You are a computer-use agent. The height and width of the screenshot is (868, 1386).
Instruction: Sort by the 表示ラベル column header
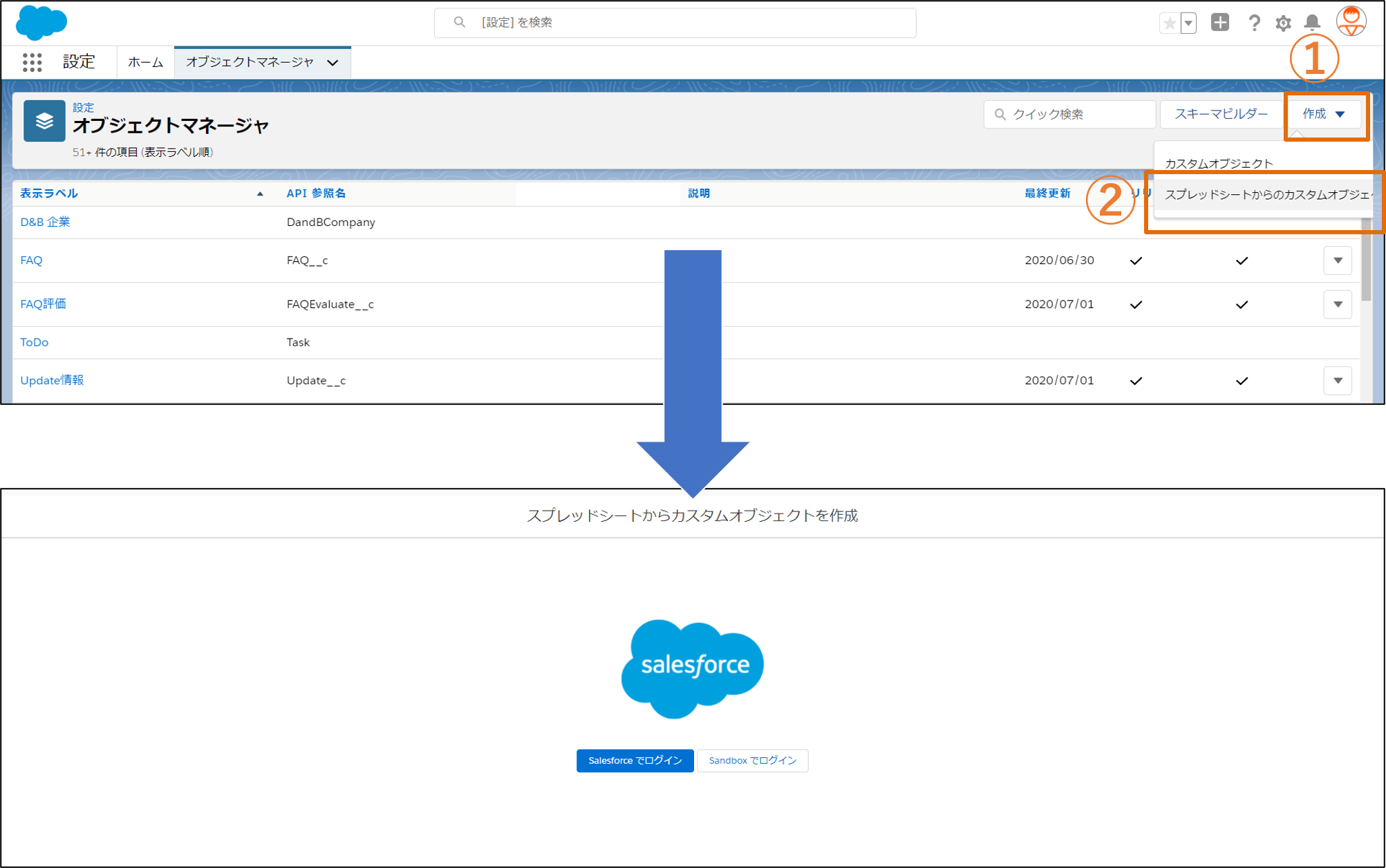[x=48, y=194]
